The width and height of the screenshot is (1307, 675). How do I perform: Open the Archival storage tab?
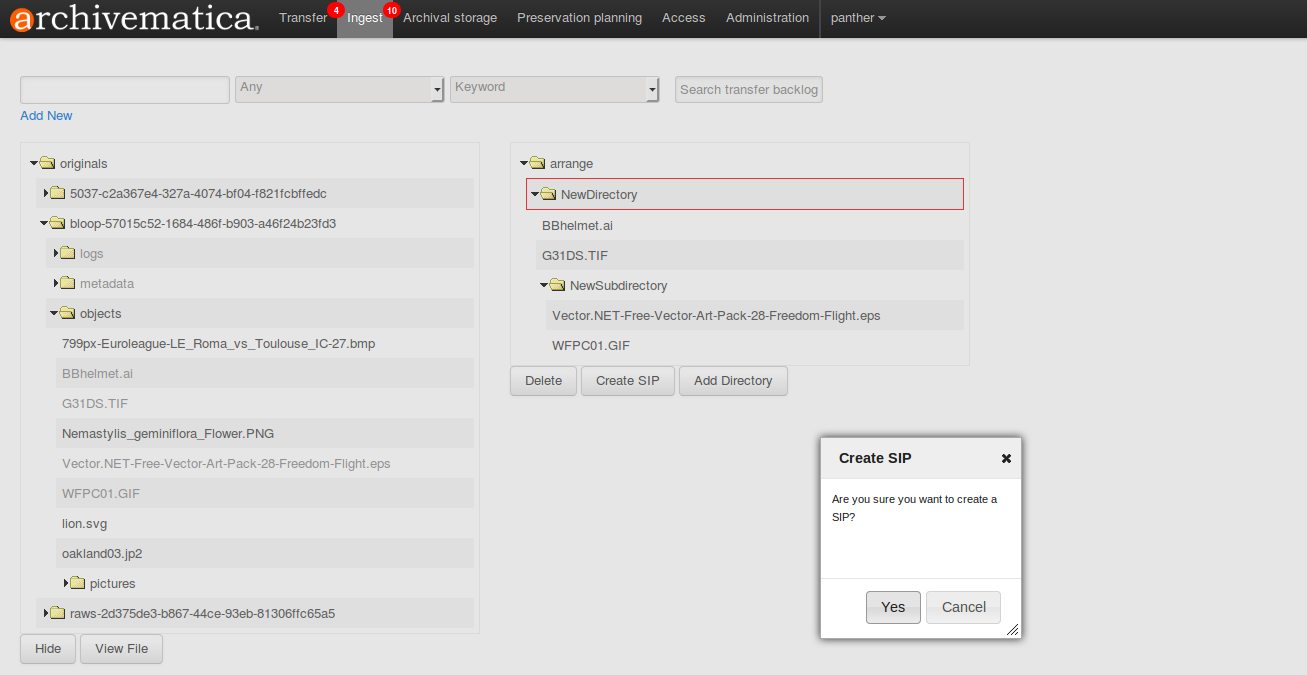click(450, 18)
